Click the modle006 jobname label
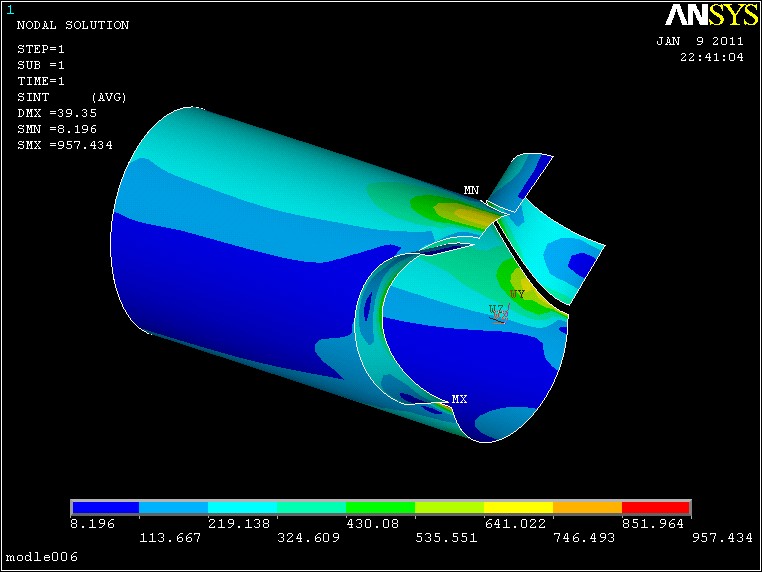 pos(42,556)
